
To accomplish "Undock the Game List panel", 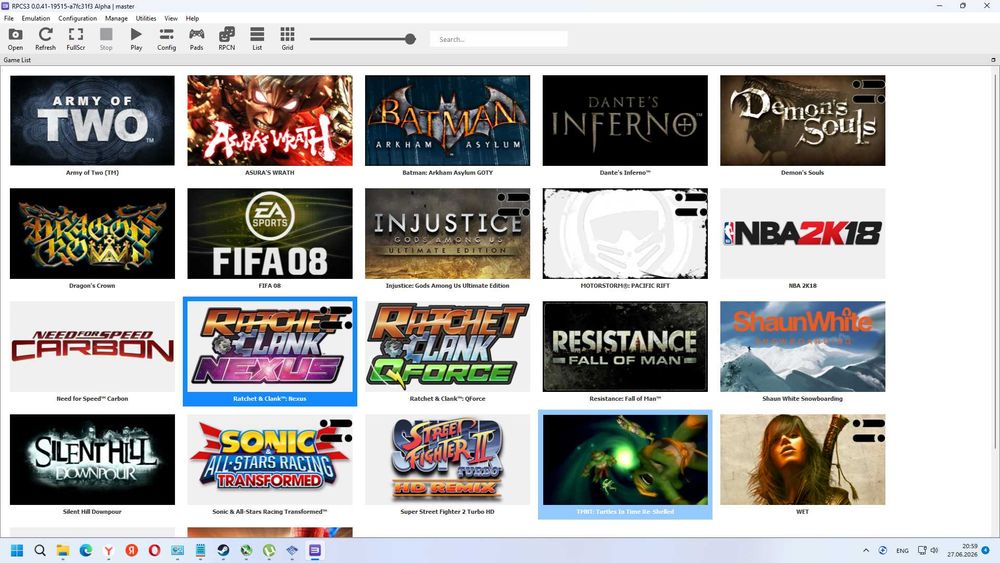I will 993,60.
